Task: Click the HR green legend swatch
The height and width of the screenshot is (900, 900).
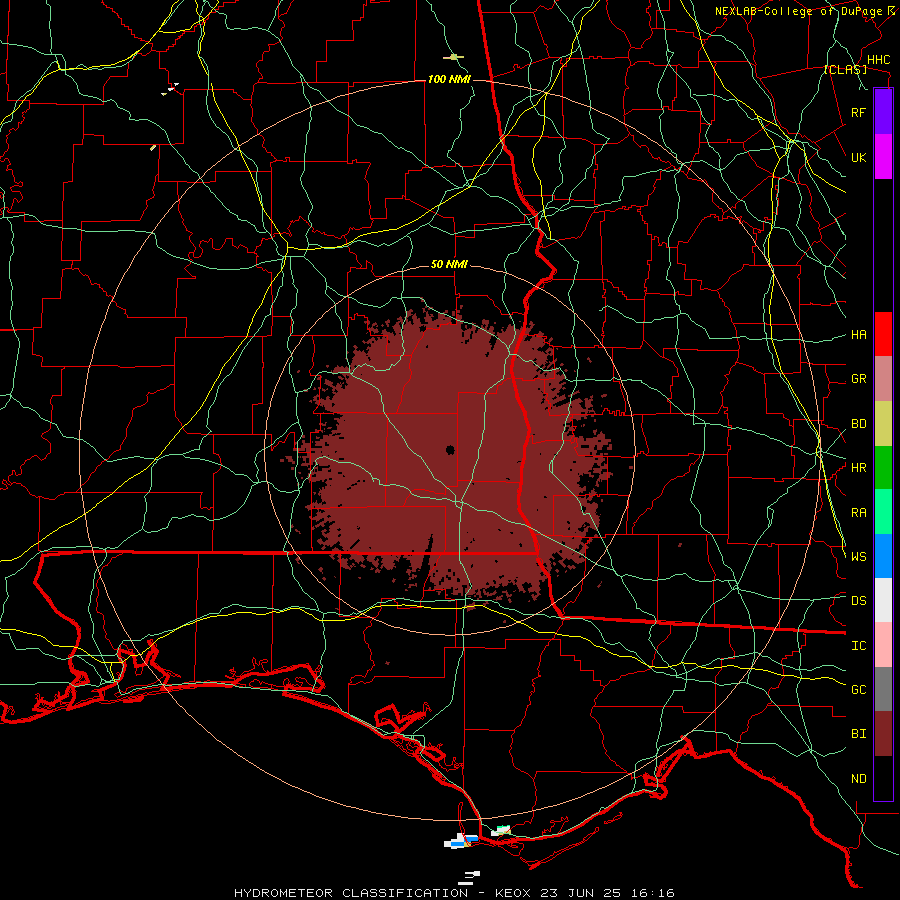Action: tap(883, 467)
